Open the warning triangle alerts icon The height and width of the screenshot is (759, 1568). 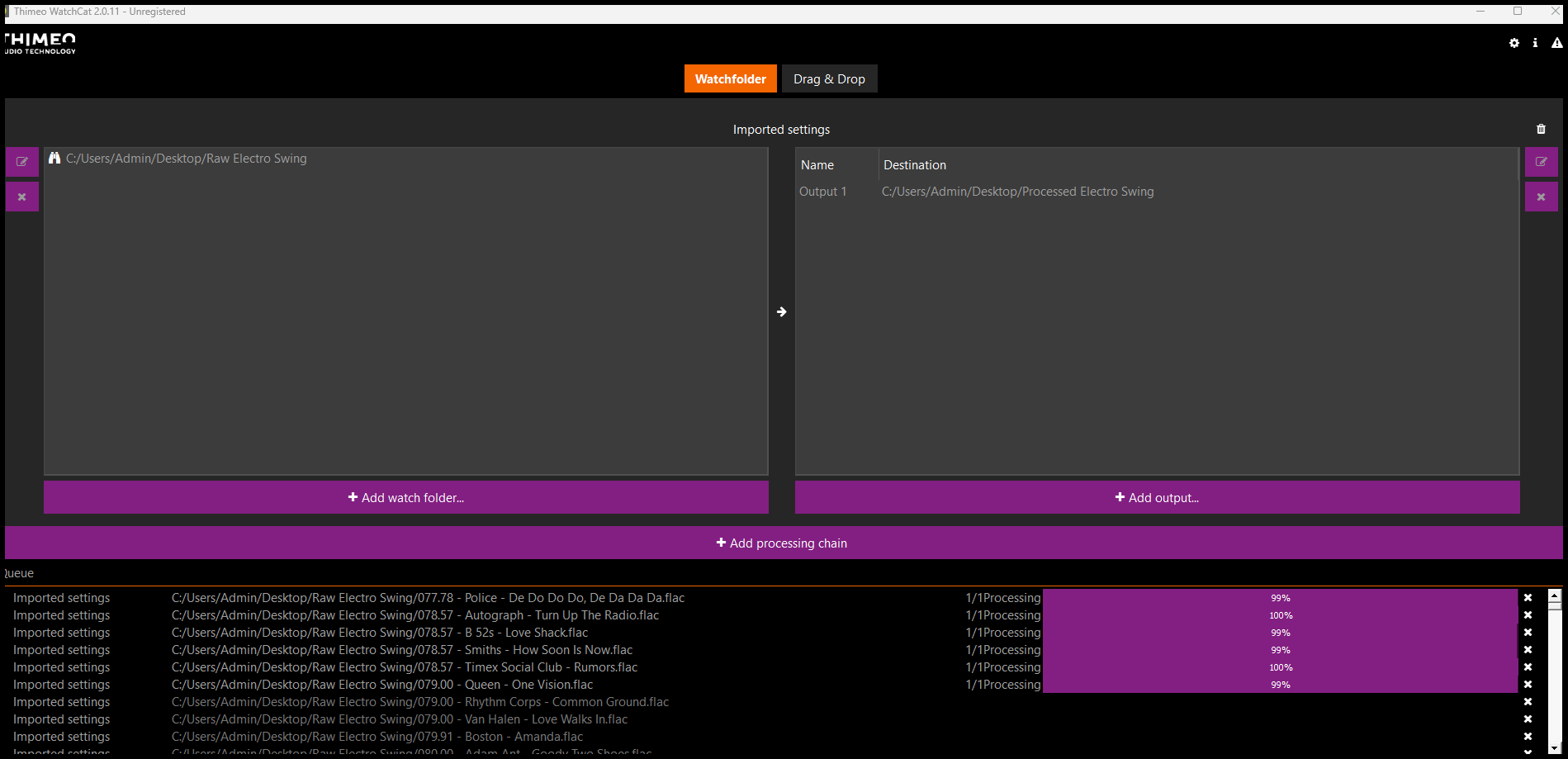click(x=1556, y=43)
